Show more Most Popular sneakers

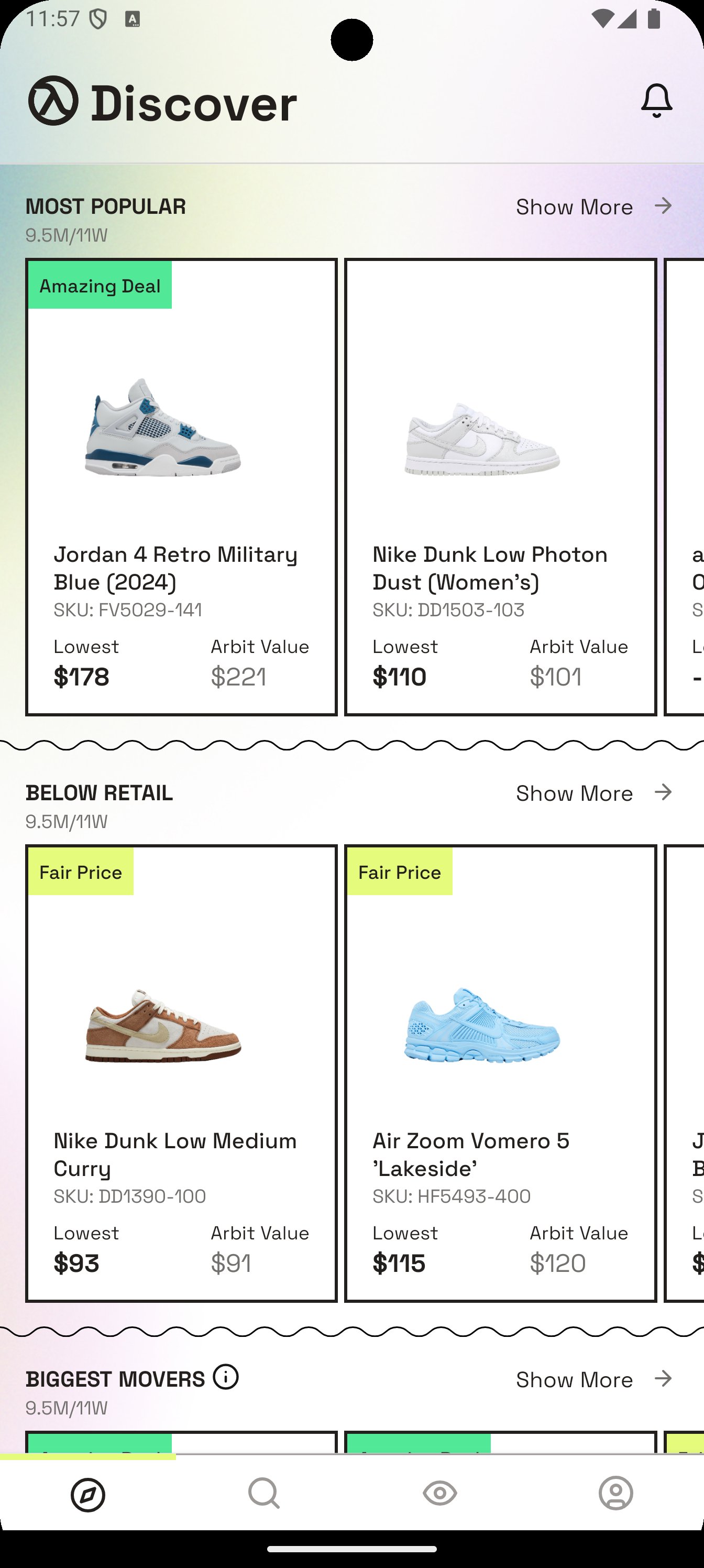(575, 207)
